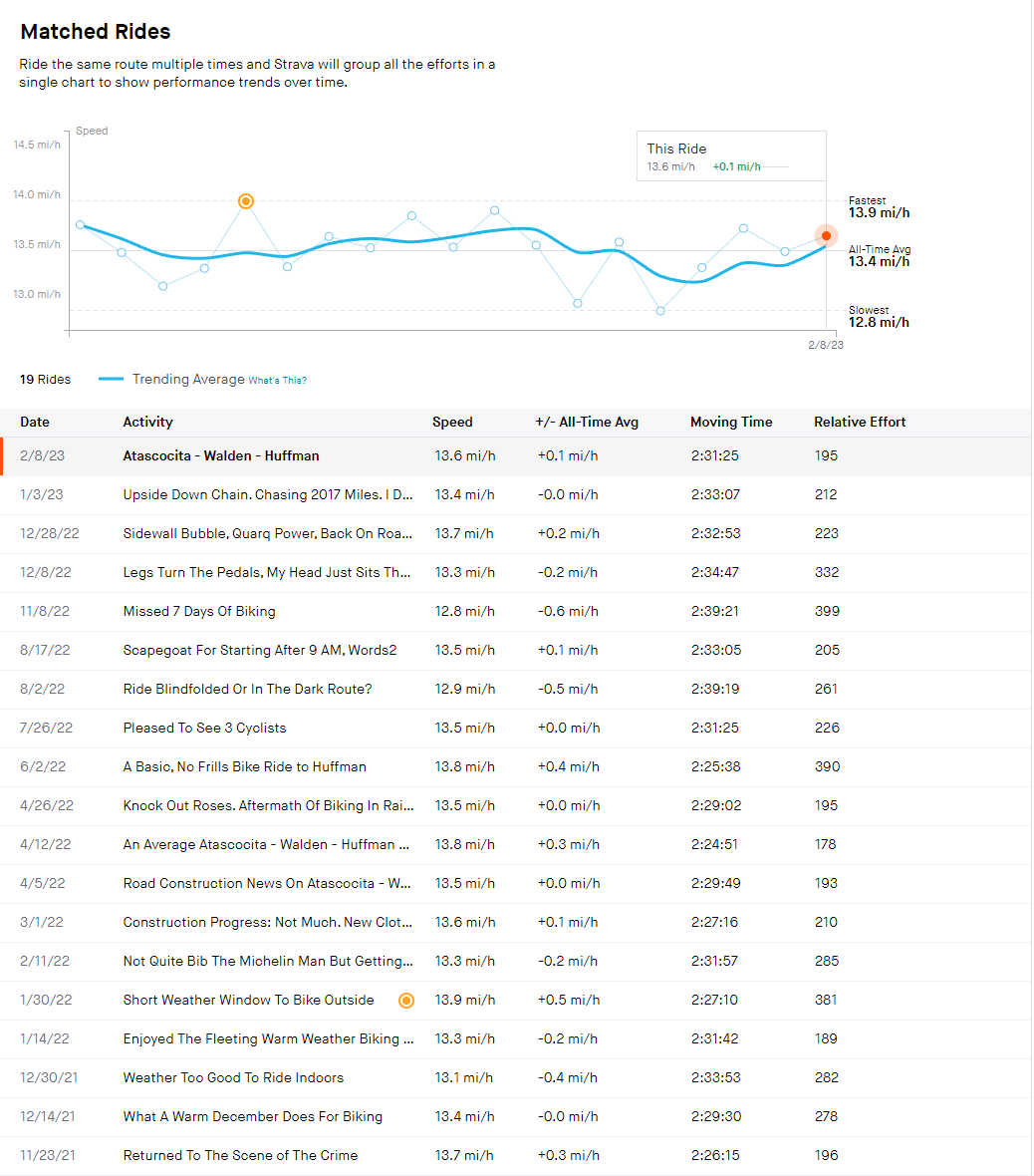Open "Weather Too Good To Ride Indoors"
The height and width of the screenshot is (1176, 1034).
point(233,1077)
